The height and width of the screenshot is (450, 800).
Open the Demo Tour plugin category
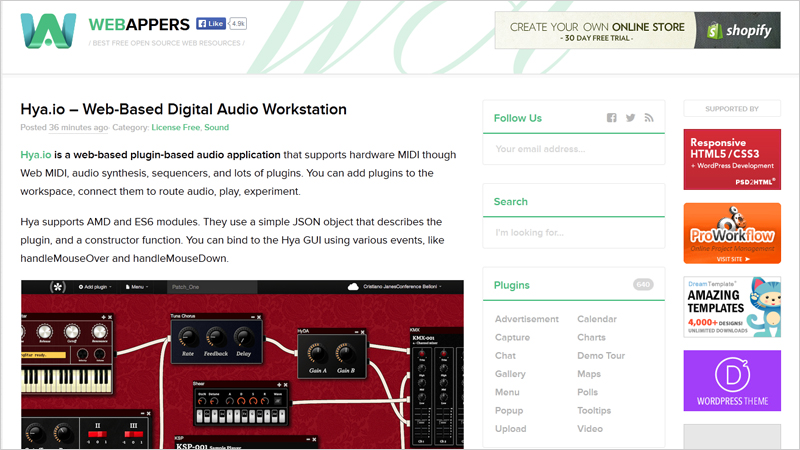pyautogui.click(x=601, y=356)
